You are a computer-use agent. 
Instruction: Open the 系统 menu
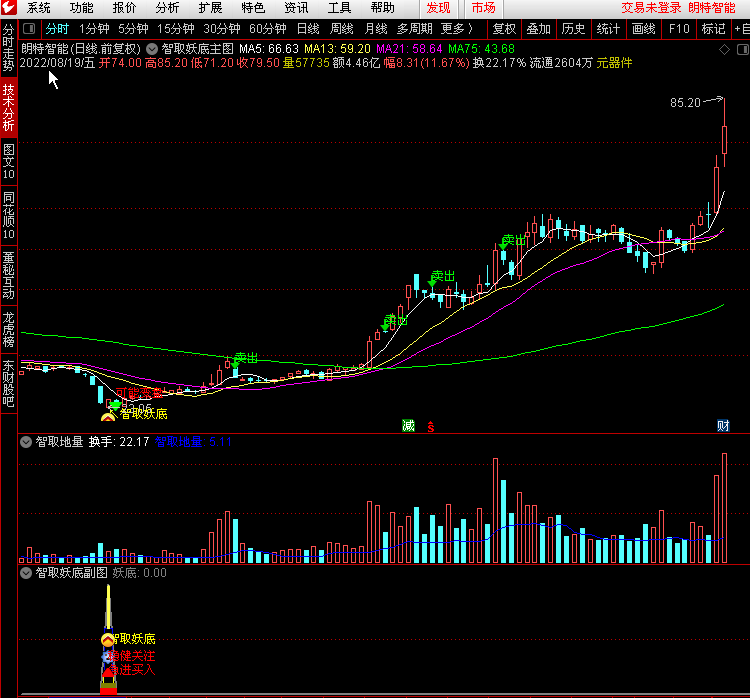pos(38,8)
